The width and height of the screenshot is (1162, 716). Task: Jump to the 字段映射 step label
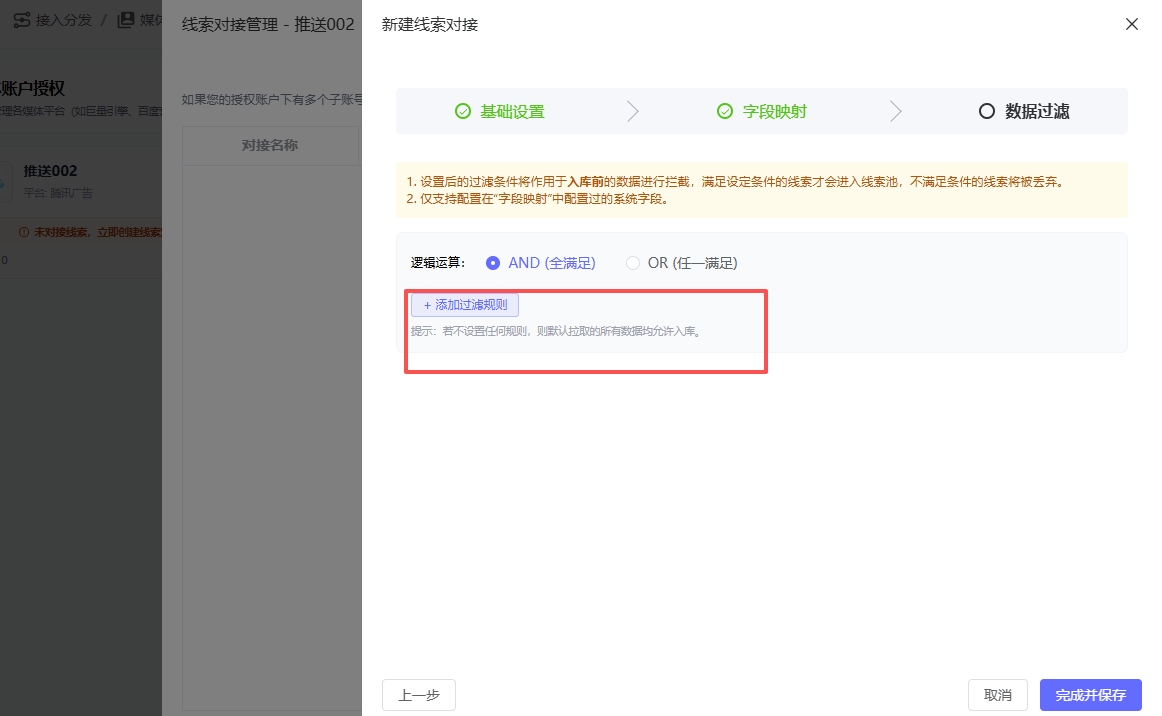(774, 111)
